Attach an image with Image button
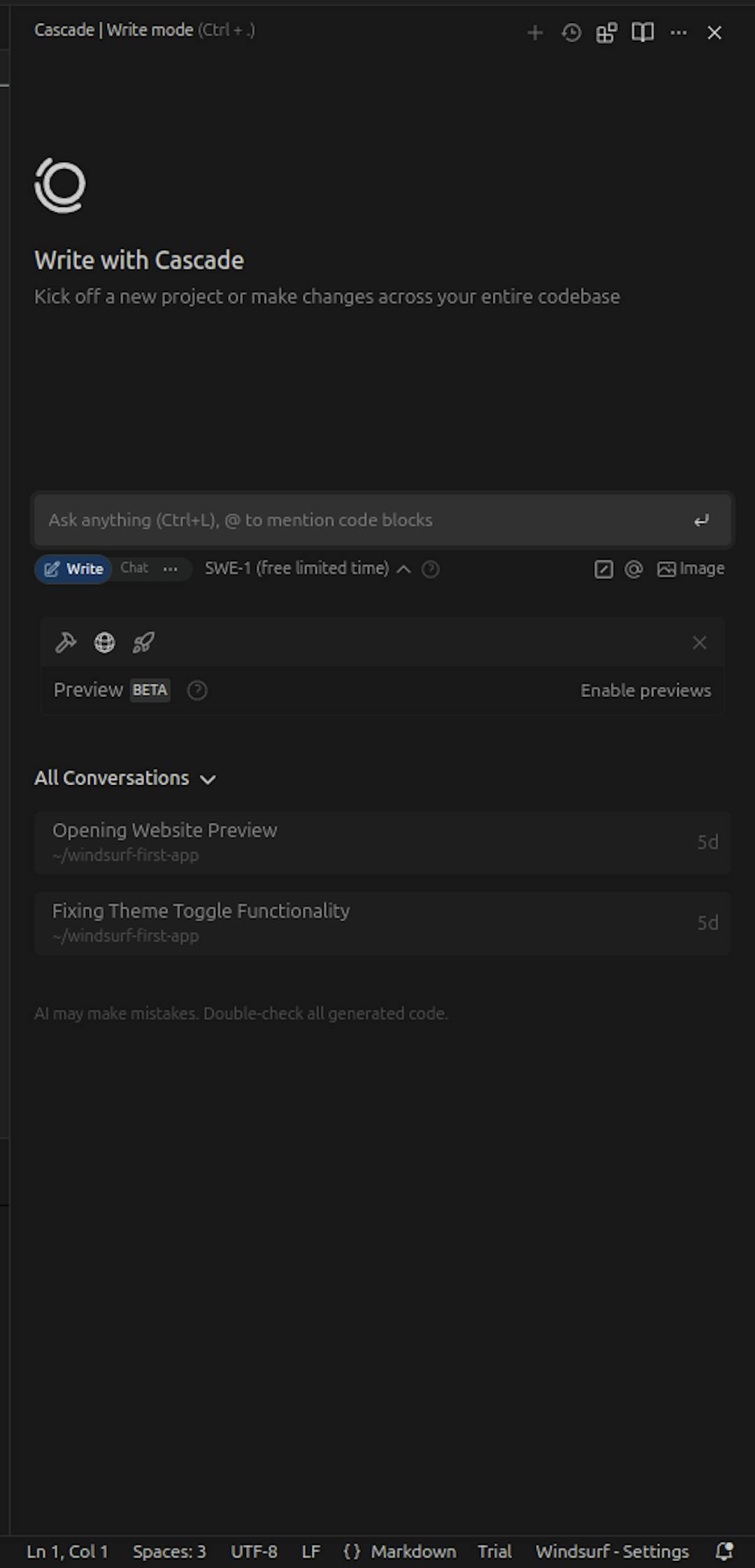 pos(691,569)
